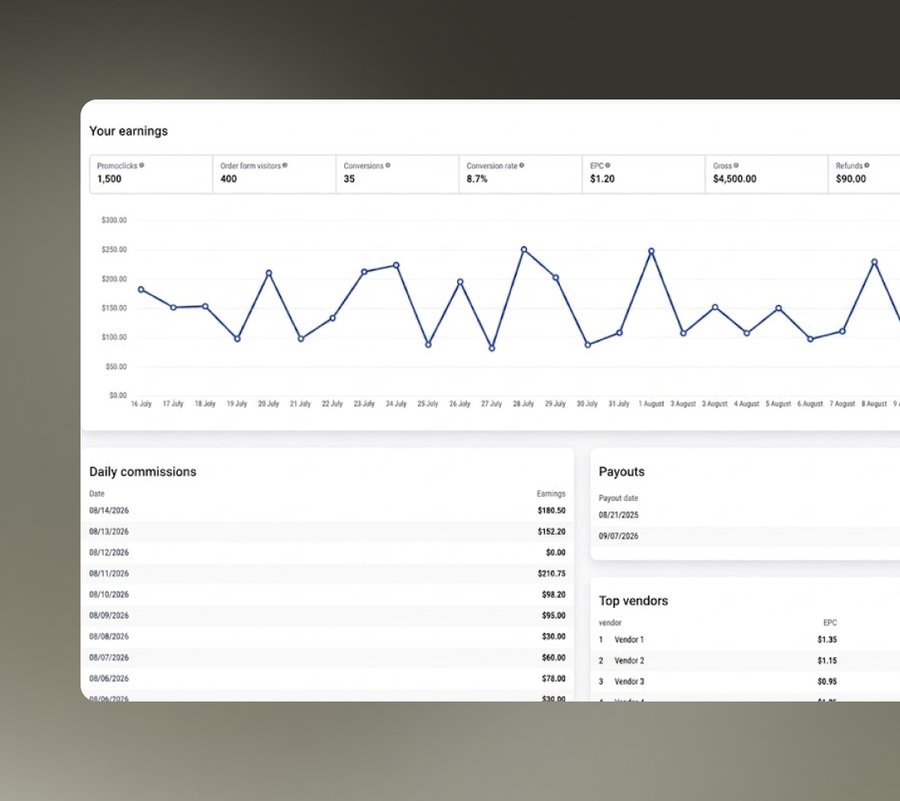Viewport: 900px width, 801px height.
Task: Select the Conversion rate 8.7% card
Action: pos(521,174)
